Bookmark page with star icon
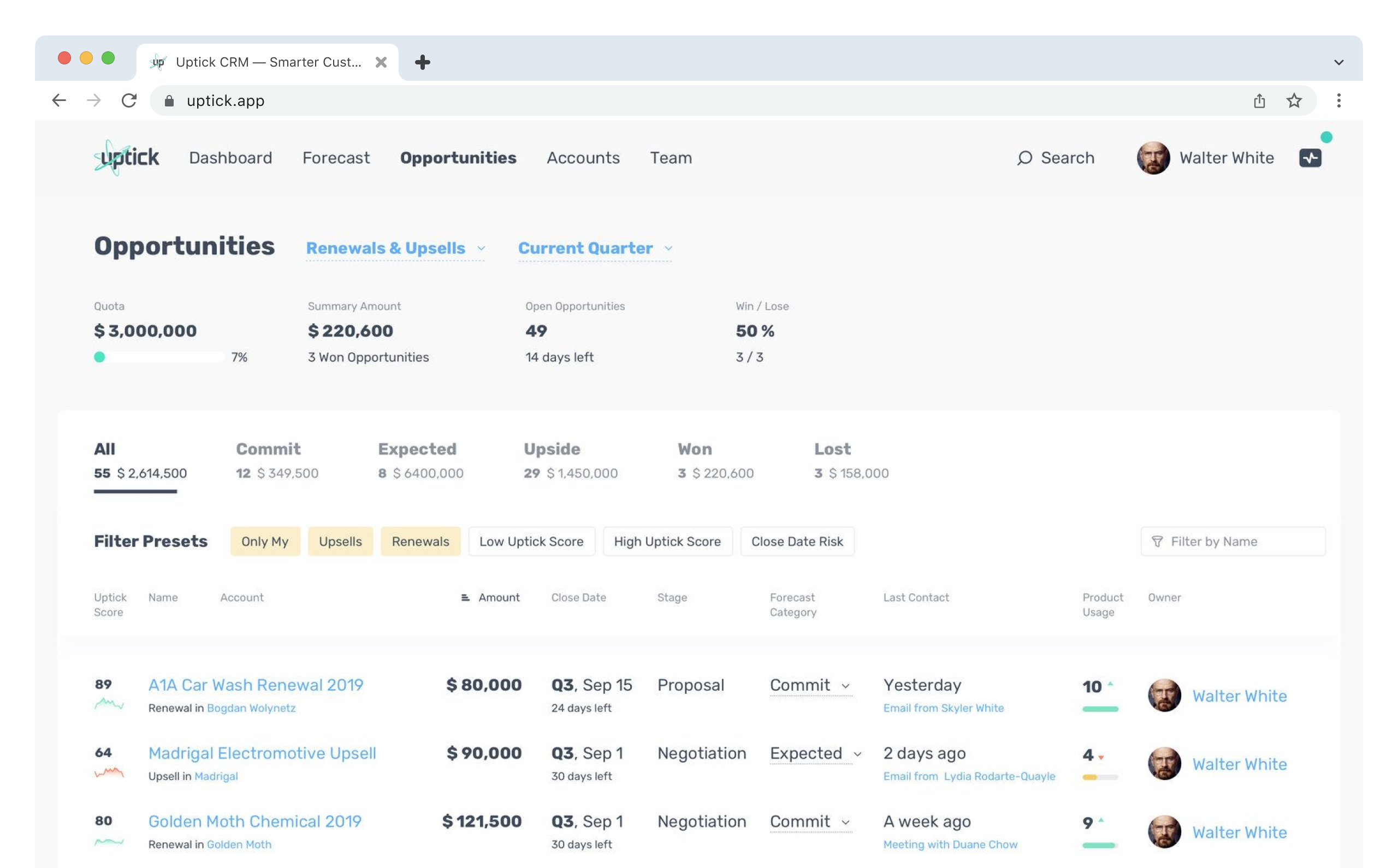Viewport: 1398px width, 868px height. (1294, 101)
